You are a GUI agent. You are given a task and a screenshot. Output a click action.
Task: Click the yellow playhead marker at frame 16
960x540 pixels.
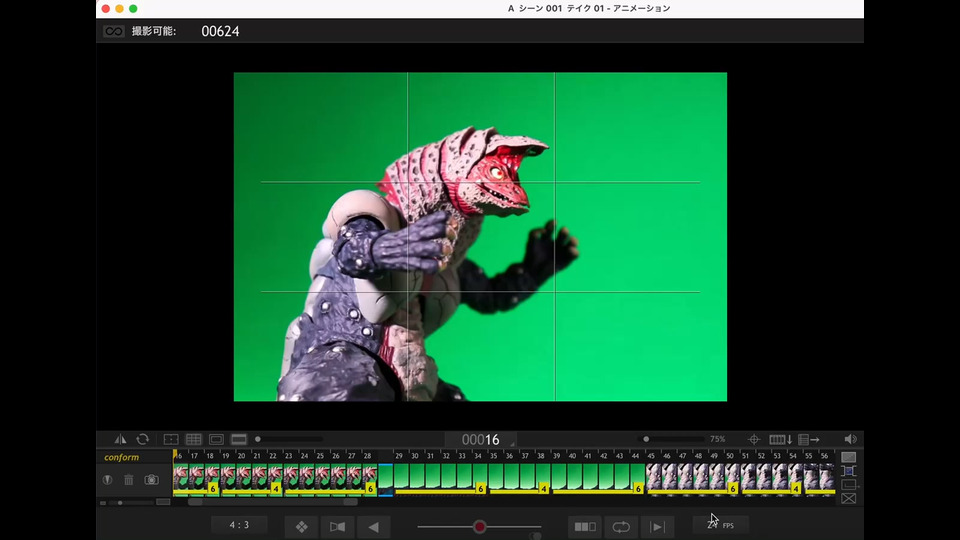pyautogui.click(x=175, y=454)
